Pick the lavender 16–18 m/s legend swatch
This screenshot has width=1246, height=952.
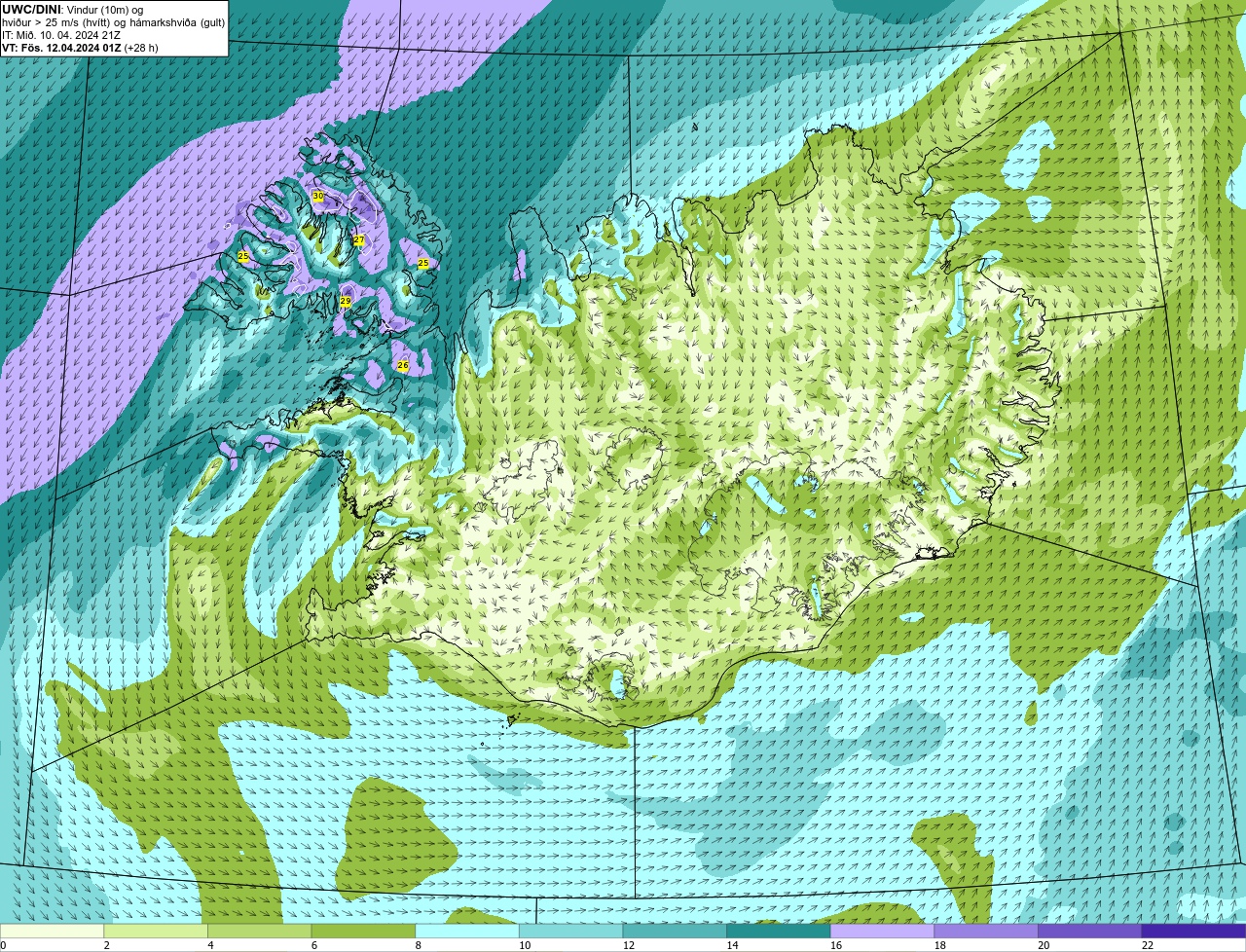pos(882,931)
